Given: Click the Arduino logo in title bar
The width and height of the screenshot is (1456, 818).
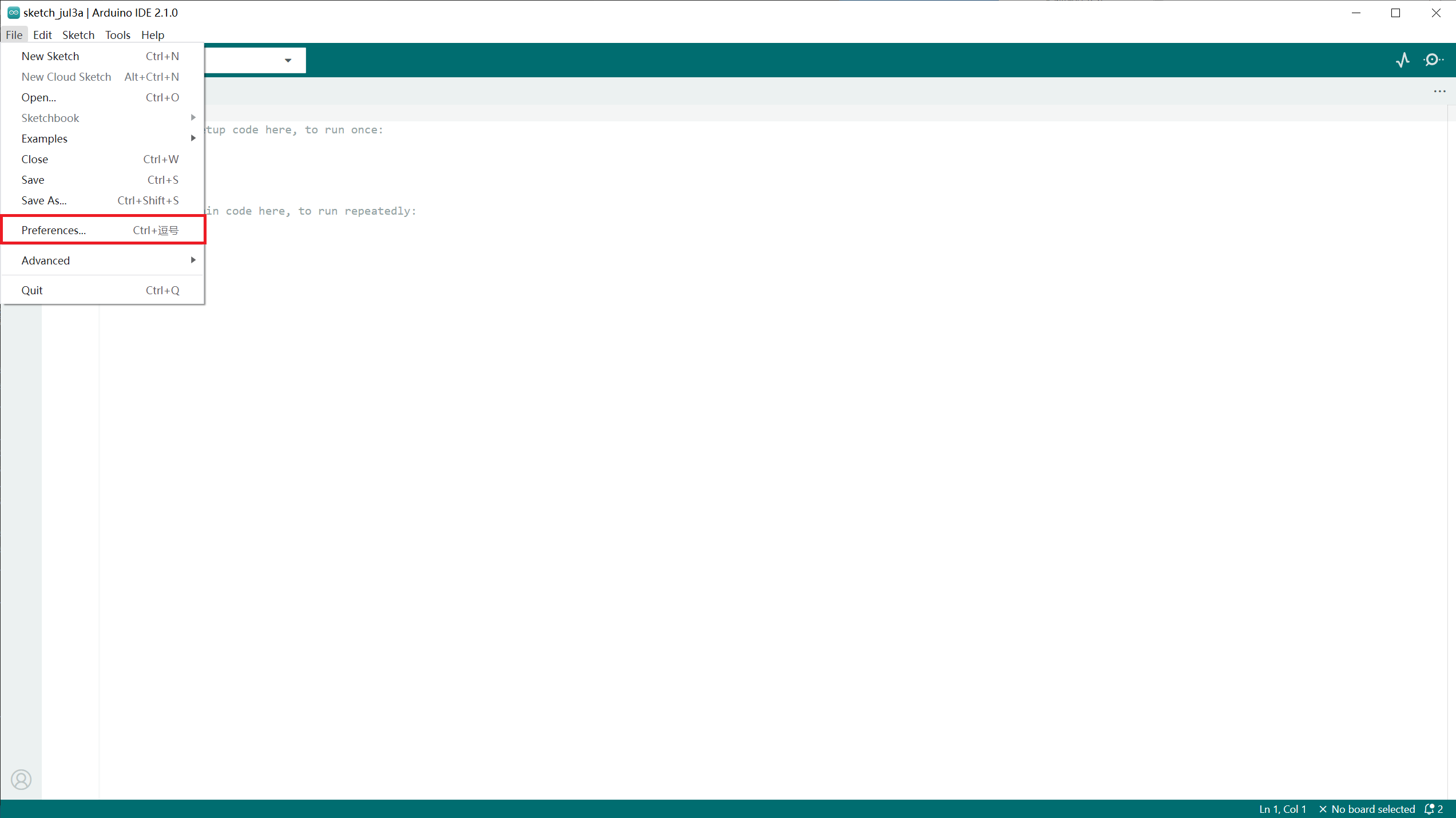Looking at the screenshot, I should pyautogui.click(x=13, y=13).
